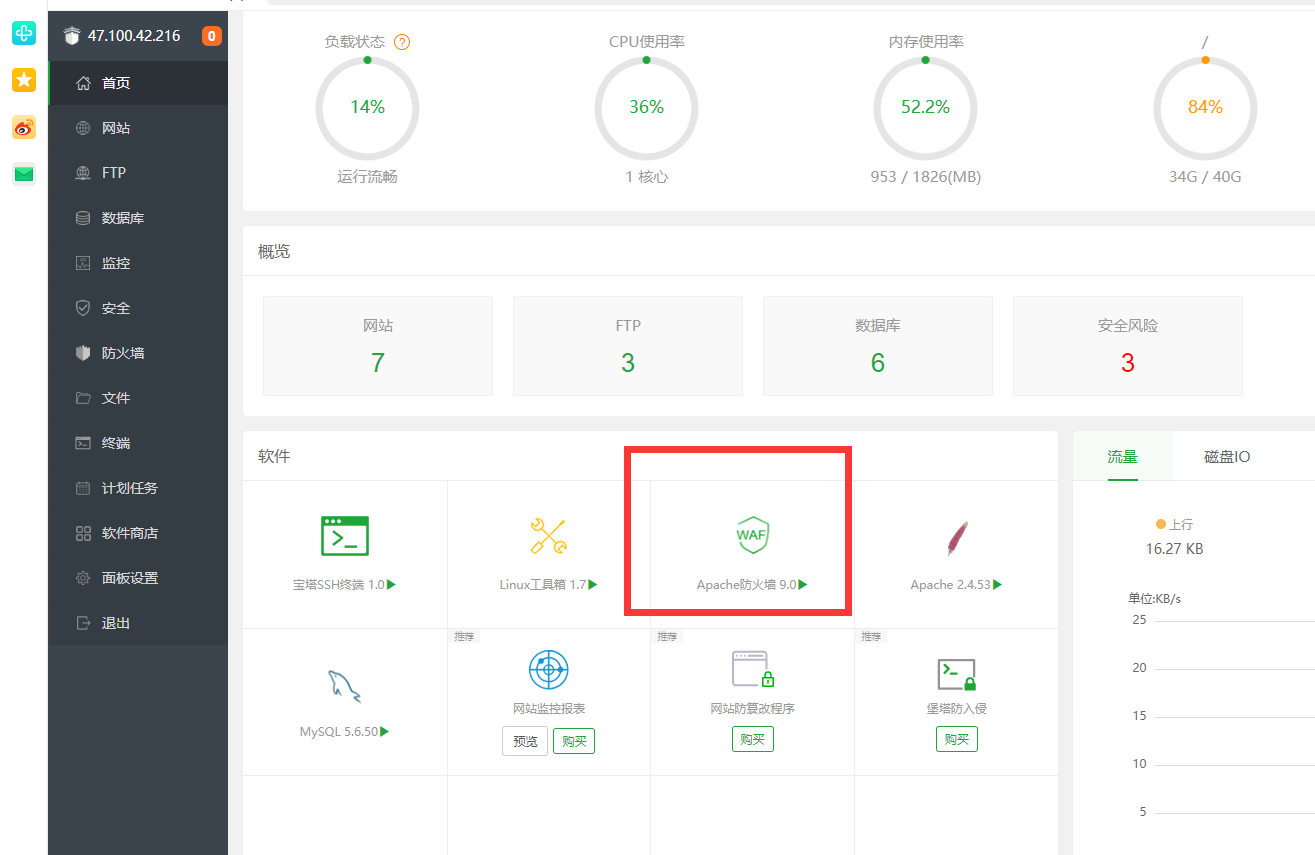Open the FTP overview card showing 3
This screenshot has height=855, width=1315.
[628, 346]
